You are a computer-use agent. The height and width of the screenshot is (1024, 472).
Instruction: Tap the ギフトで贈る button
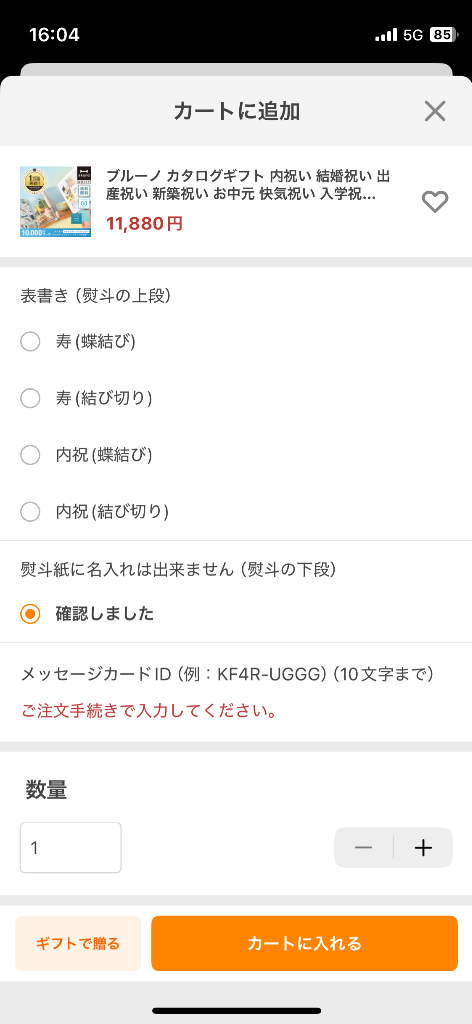pos(78,943)
